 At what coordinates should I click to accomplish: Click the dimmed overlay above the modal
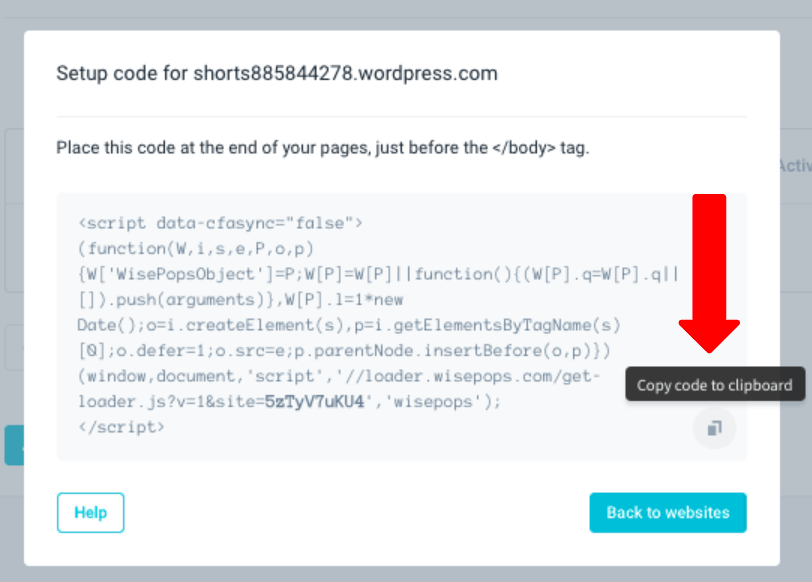coord(400,14)
